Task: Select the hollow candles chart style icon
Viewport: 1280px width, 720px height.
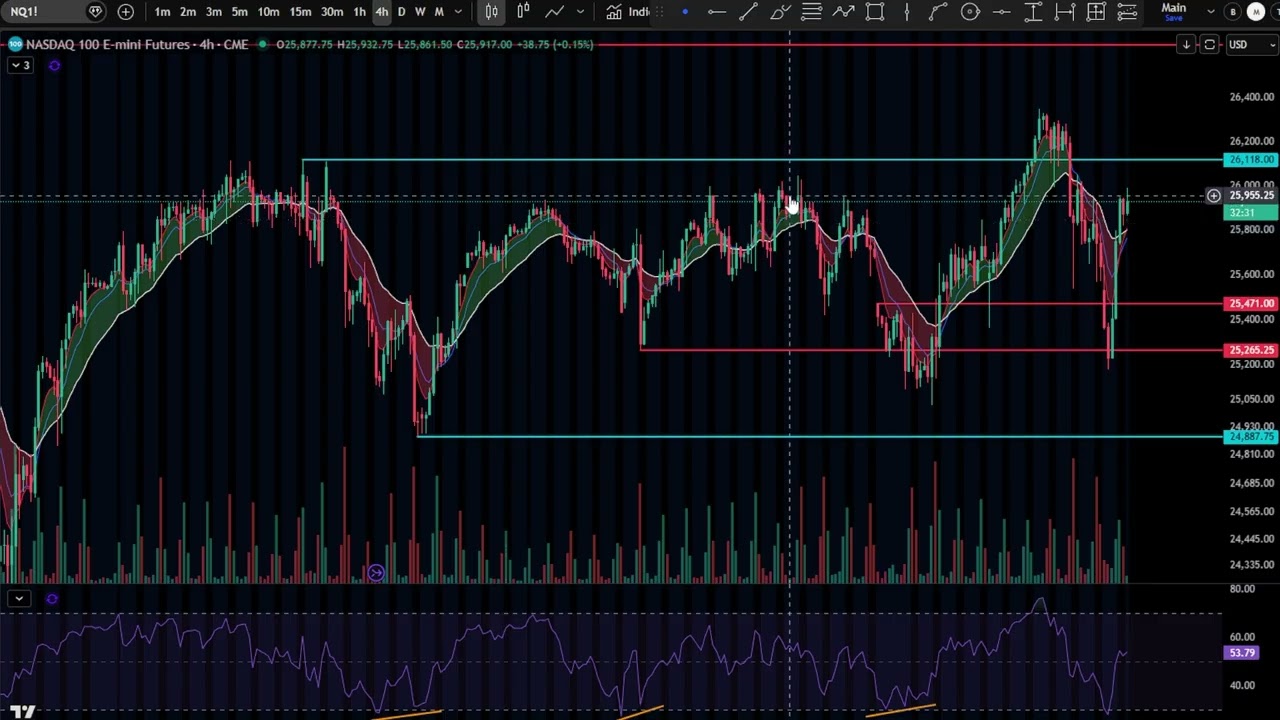Action: 522,12
